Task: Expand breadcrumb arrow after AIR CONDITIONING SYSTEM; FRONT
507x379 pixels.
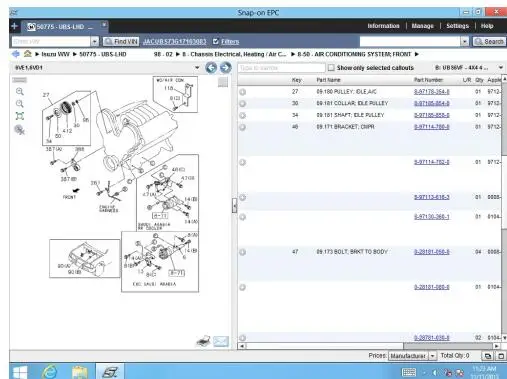Action: [417, 54]
